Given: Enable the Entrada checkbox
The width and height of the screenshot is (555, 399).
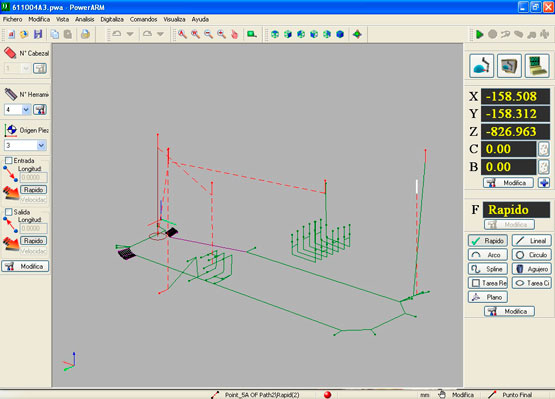Looking at the screenshot, I should [8, 160].
